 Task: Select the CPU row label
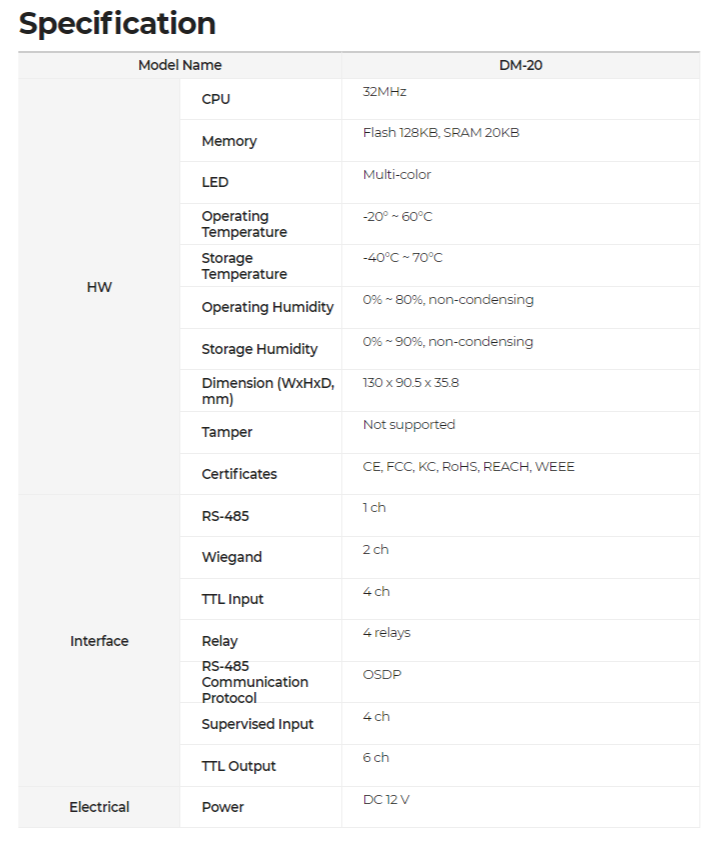pyautogui.click(x=216, y=99)
